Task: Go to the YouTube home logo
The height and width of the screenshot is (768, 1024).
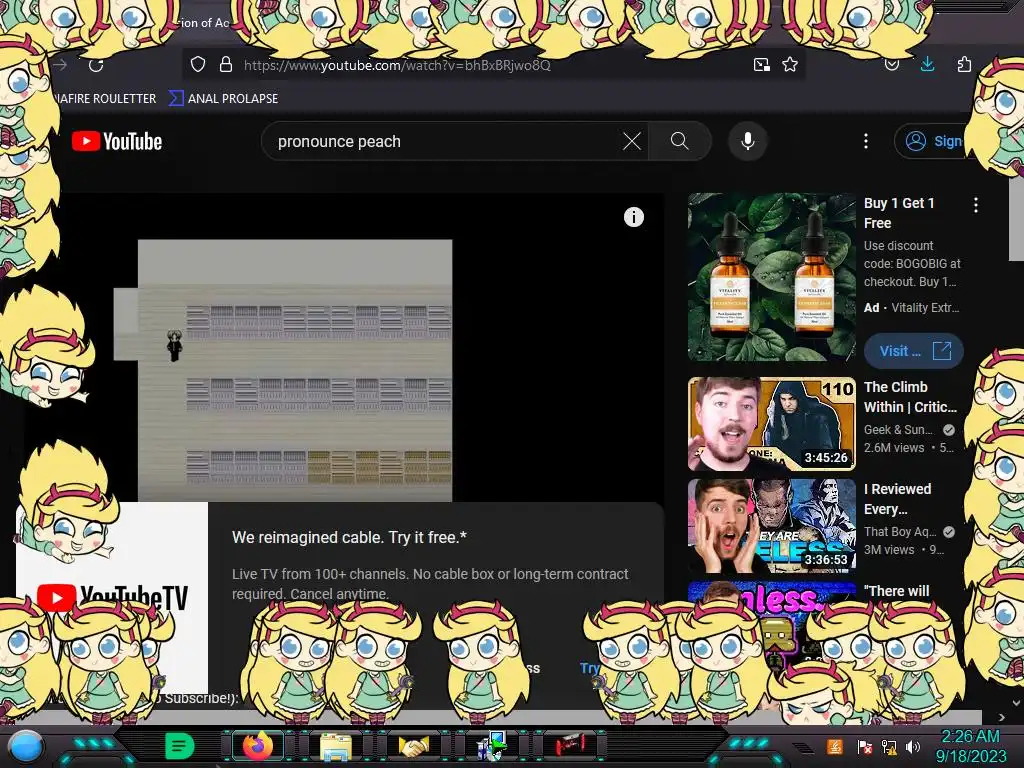Action: 117,141
